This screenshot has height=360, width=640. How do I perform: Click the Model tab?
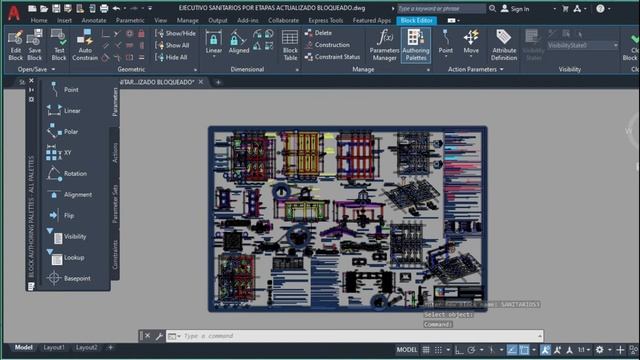(x=24, y=347)
